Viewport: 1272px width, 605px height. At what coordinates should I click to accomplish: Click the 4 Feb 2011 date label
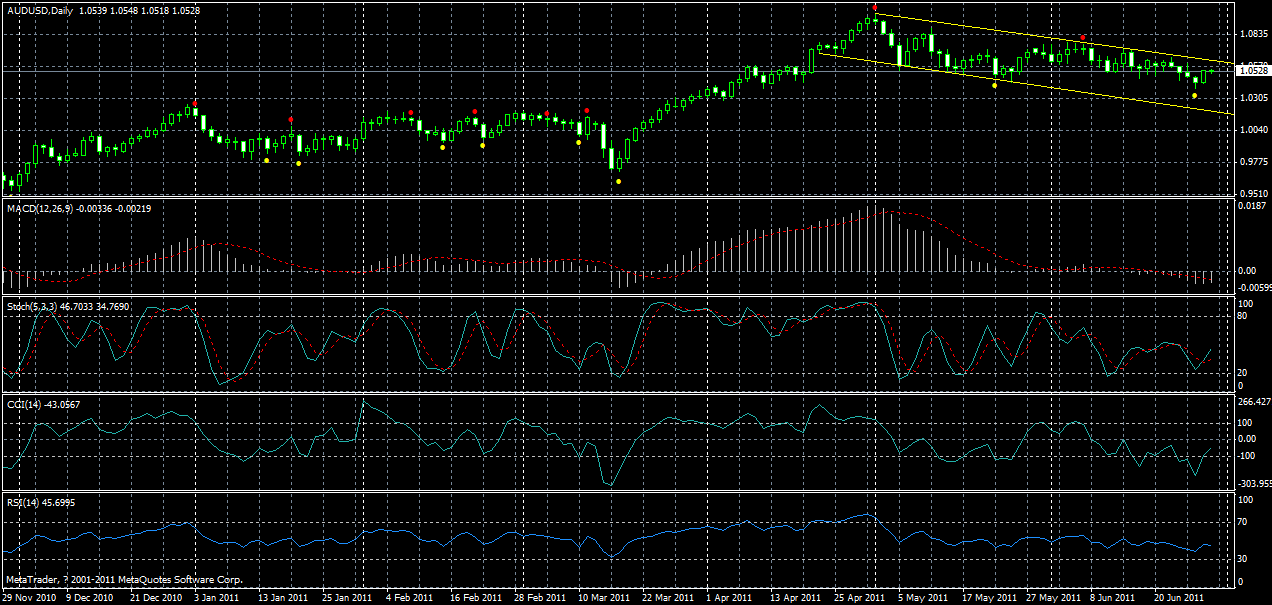tap(409, 597)
